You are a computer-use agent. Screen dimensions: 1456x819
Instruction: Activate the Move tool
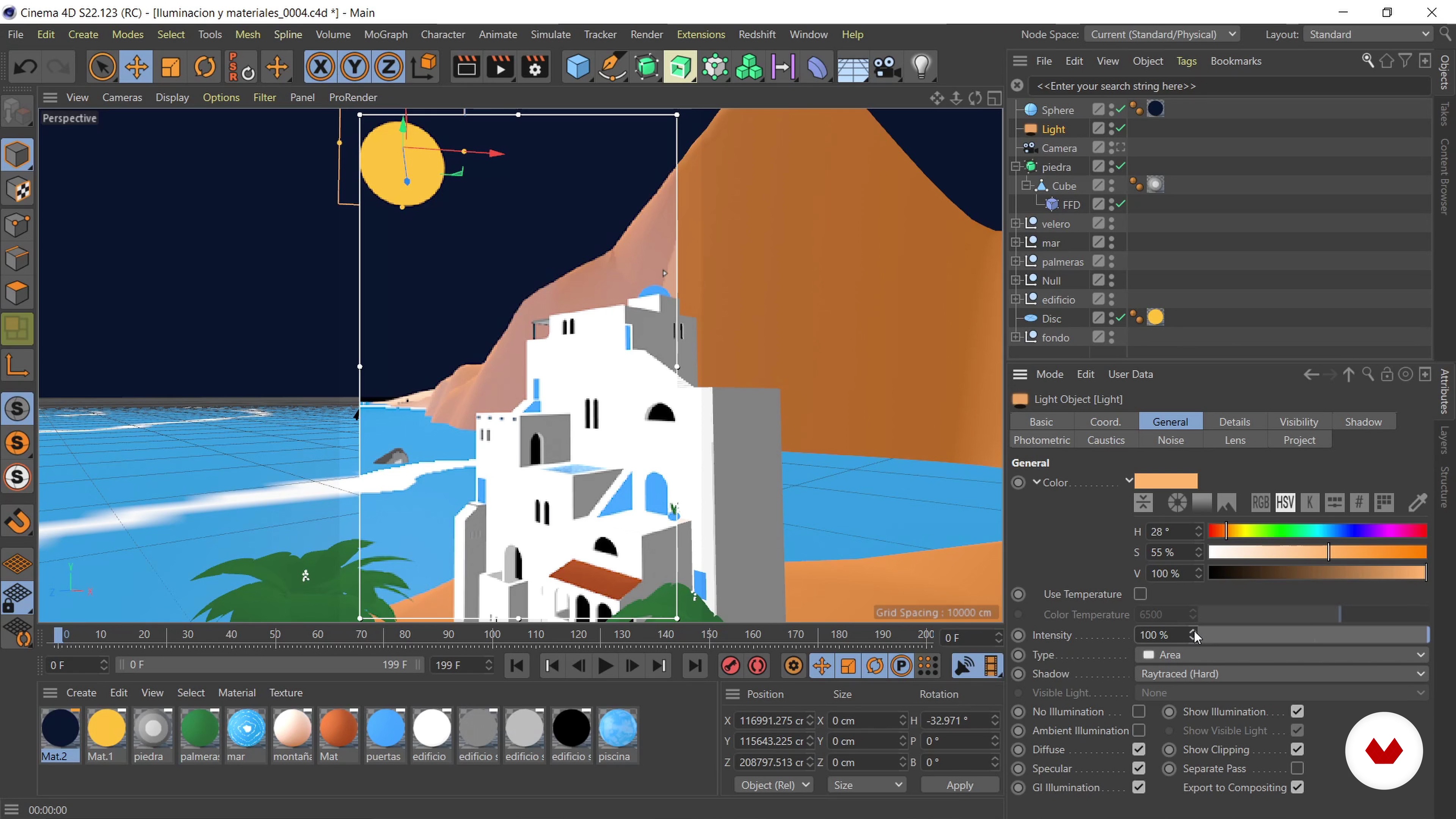coord(136,67)
